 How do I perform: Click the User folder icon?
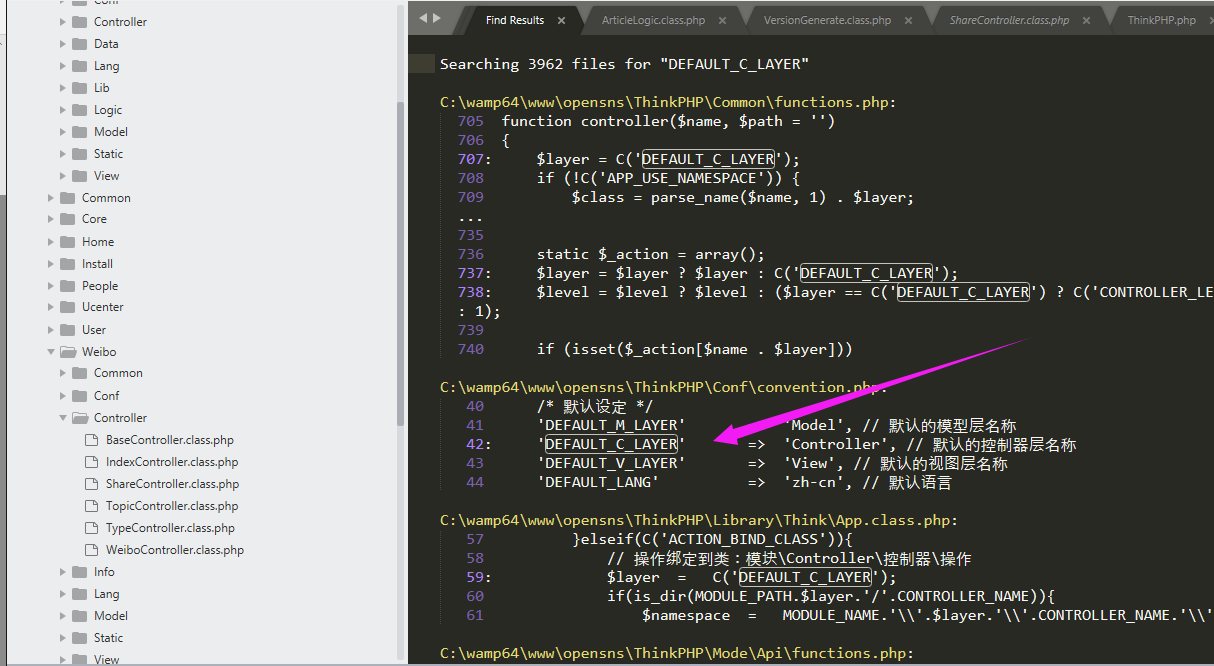pos(67,330)
